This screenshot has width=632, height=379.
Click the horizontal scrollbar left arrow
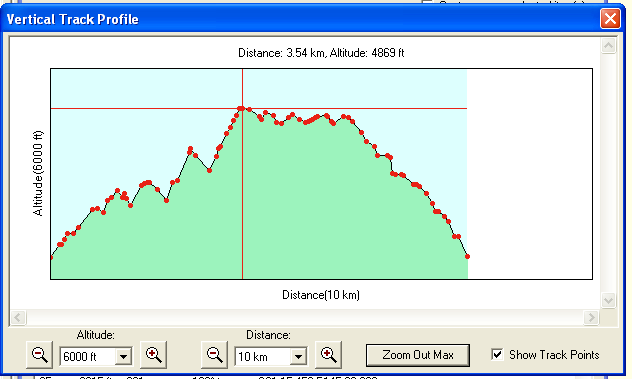pyautogui.click(x=18, y=317)
